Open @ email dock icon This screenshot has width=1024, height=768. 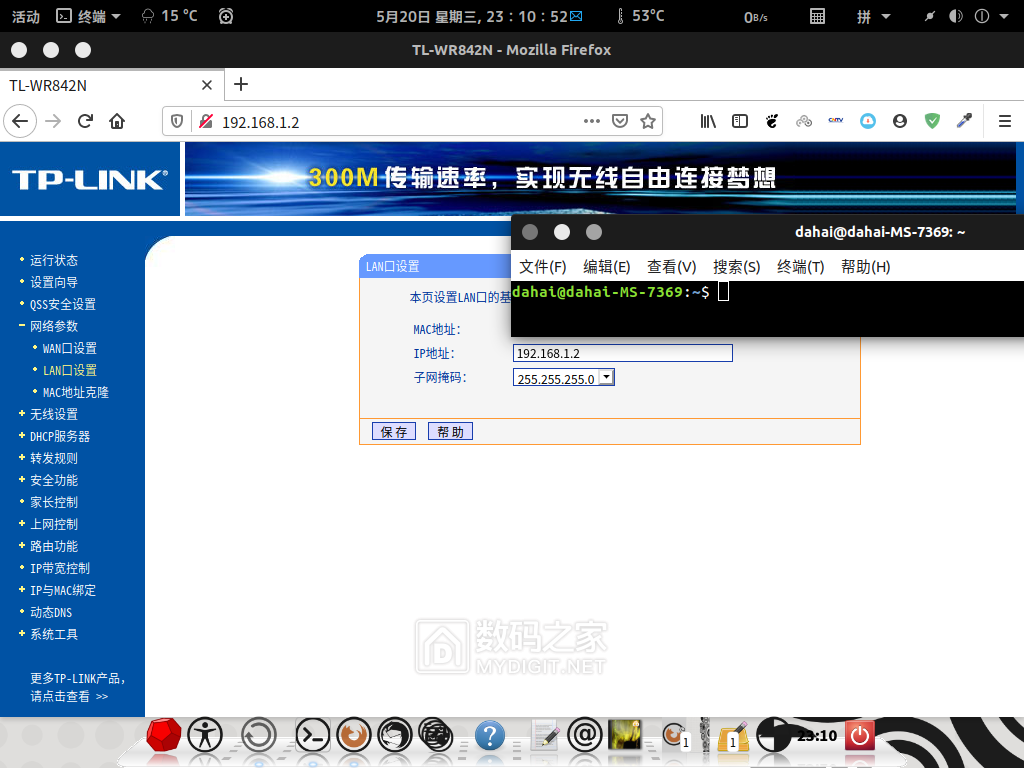pyautogui.click(x=584, y=735)
